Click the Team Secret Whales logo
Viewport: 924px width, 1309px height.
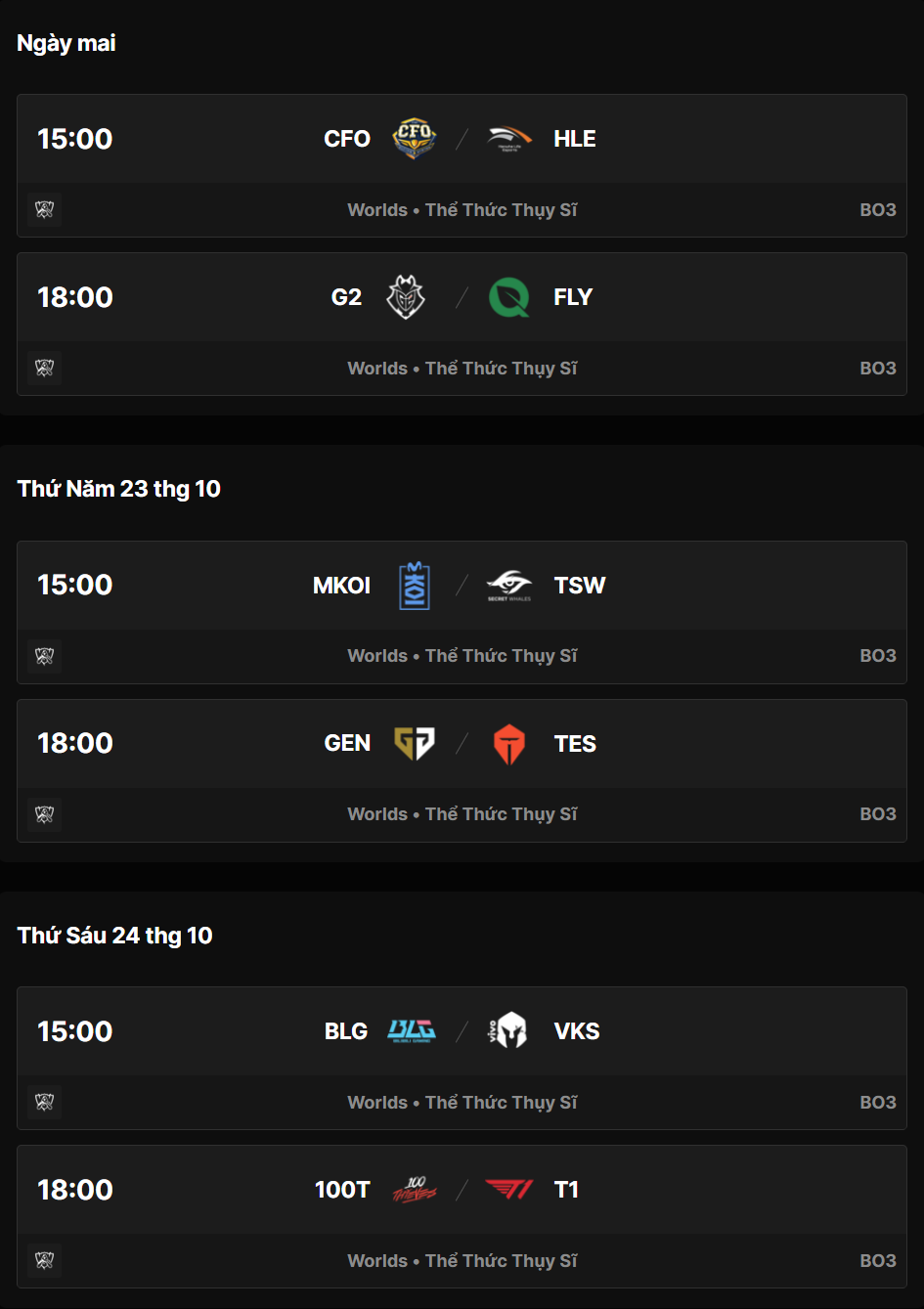click(x=509, y=586)
